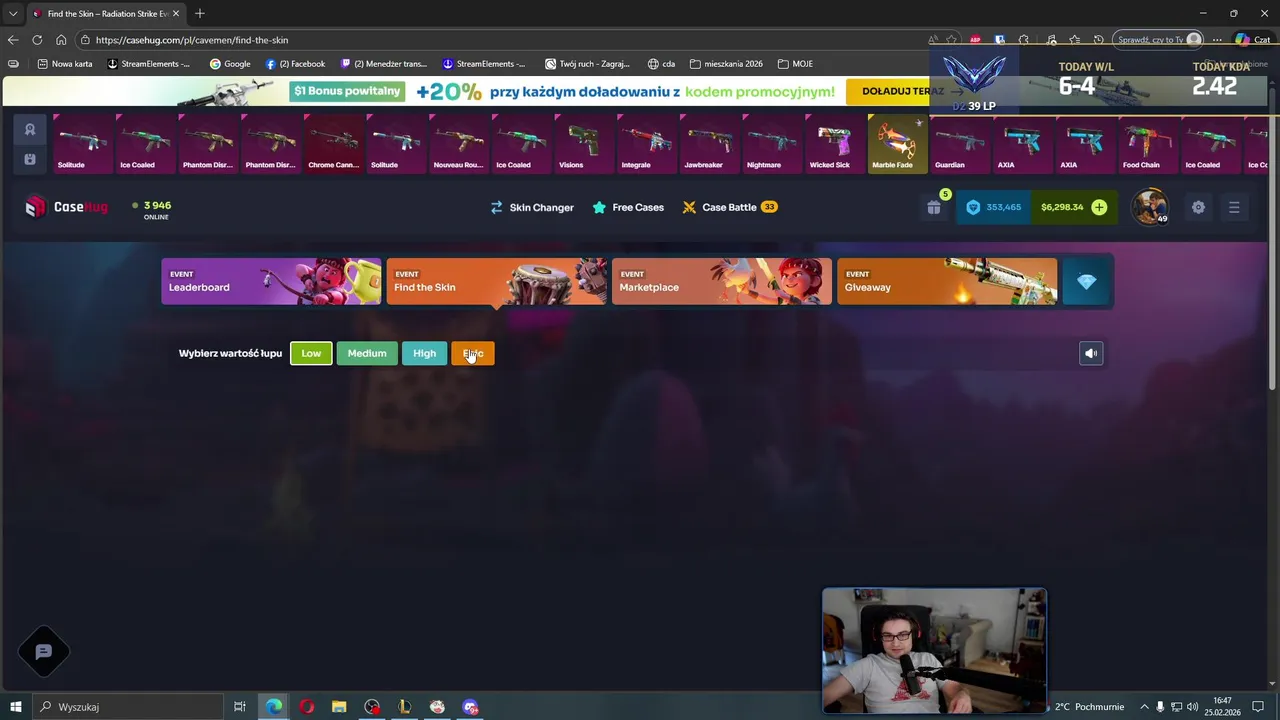The width and height of the screenshot is (1280, 720).
Task: Open the Favorites list icon
Action: pos(1074,40)
